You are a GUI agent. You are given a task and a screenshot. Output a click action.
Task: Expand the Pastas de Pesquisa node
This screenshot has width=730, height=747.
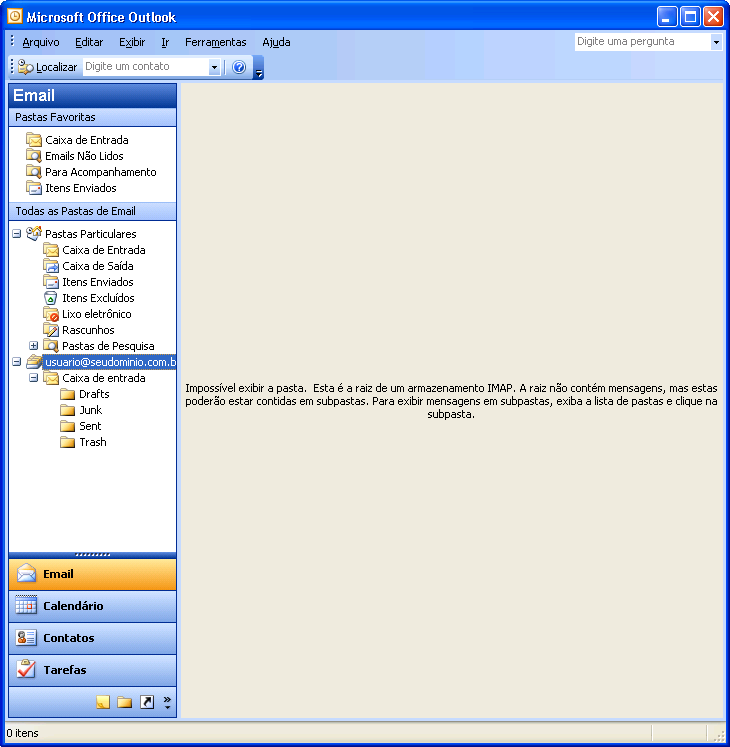point(34,346)
